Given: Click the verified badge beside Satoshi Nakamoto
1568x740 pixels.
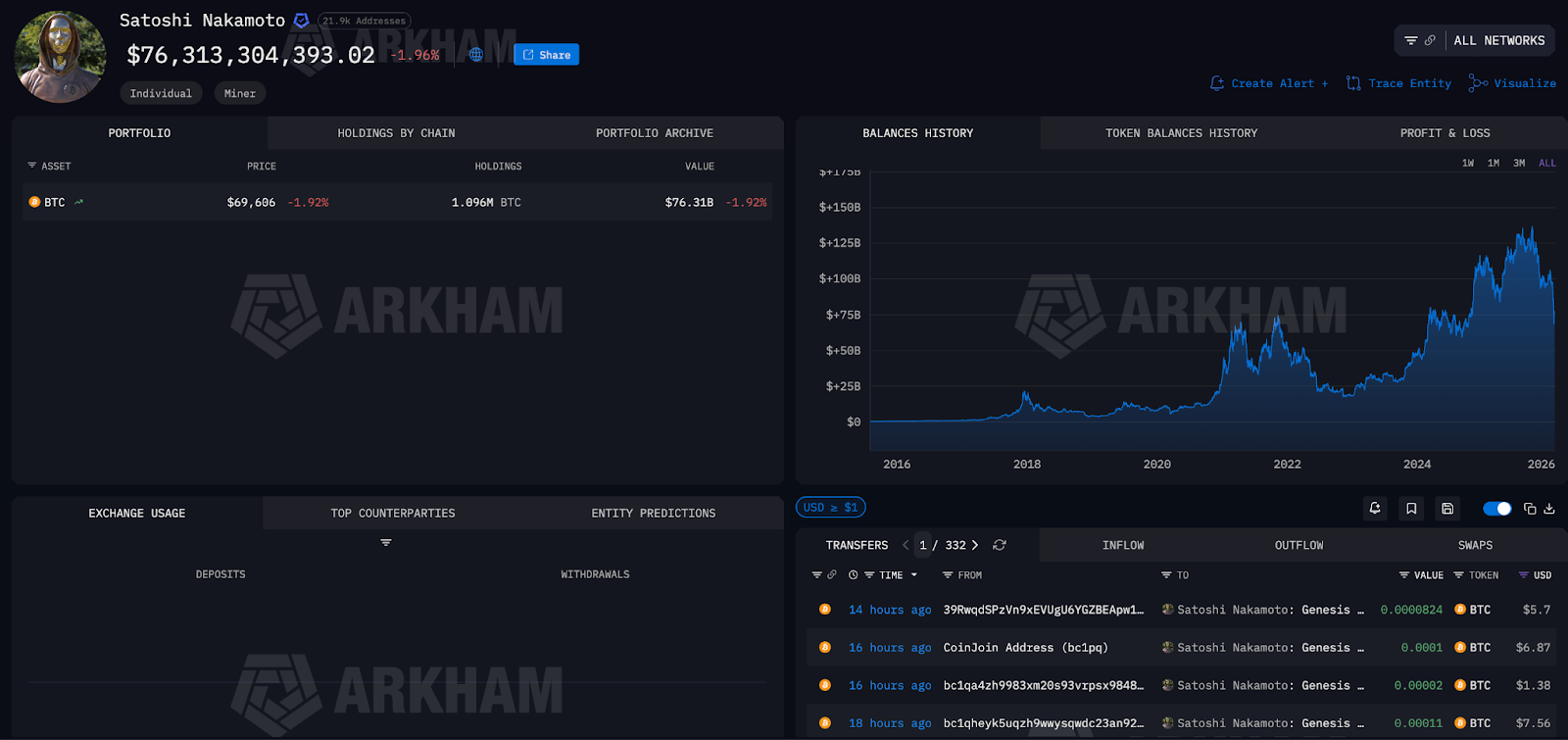Looking at the screenshot, I should (x=302, y=21).
